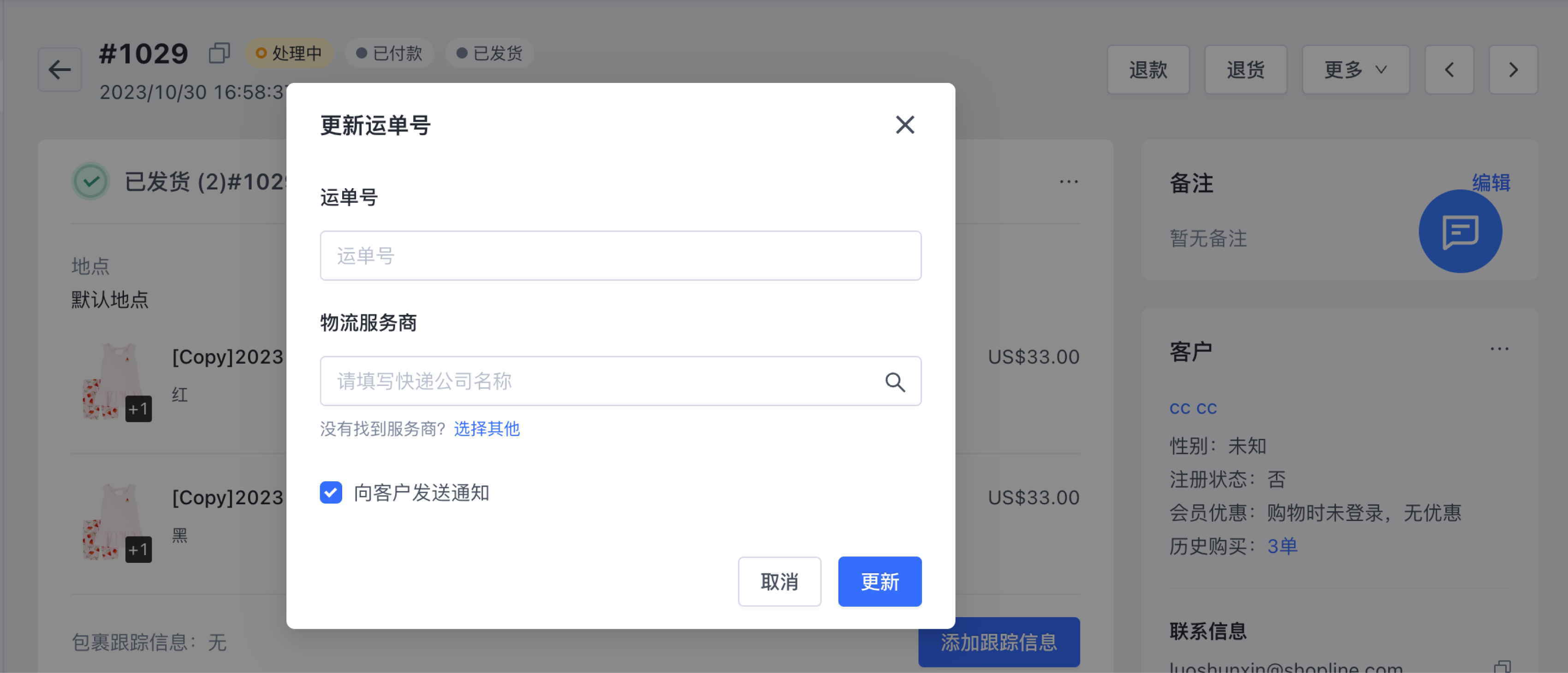
Task: Click the 退款 refund button
Action: [1148, 69]
